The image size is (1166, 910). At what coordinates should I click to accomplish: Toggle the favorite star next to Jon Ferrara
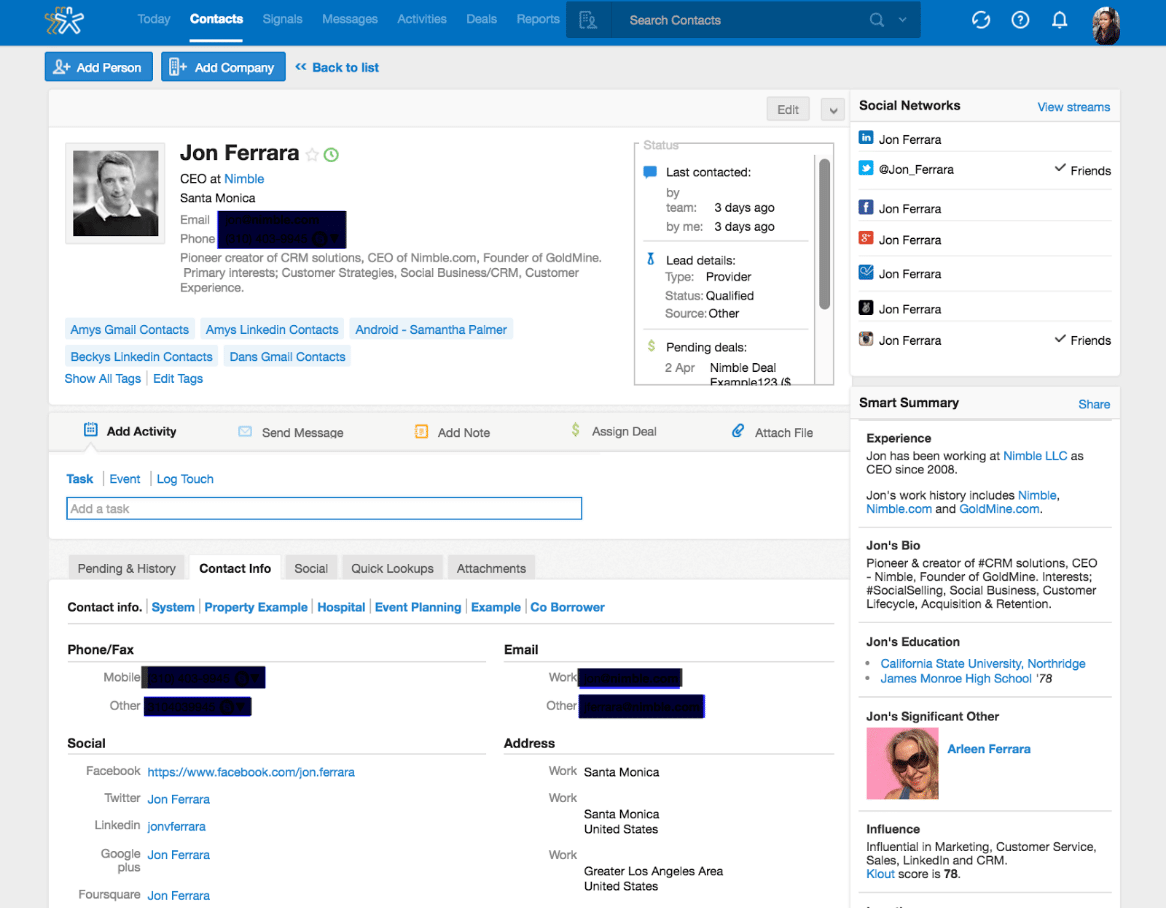point(312,155)
